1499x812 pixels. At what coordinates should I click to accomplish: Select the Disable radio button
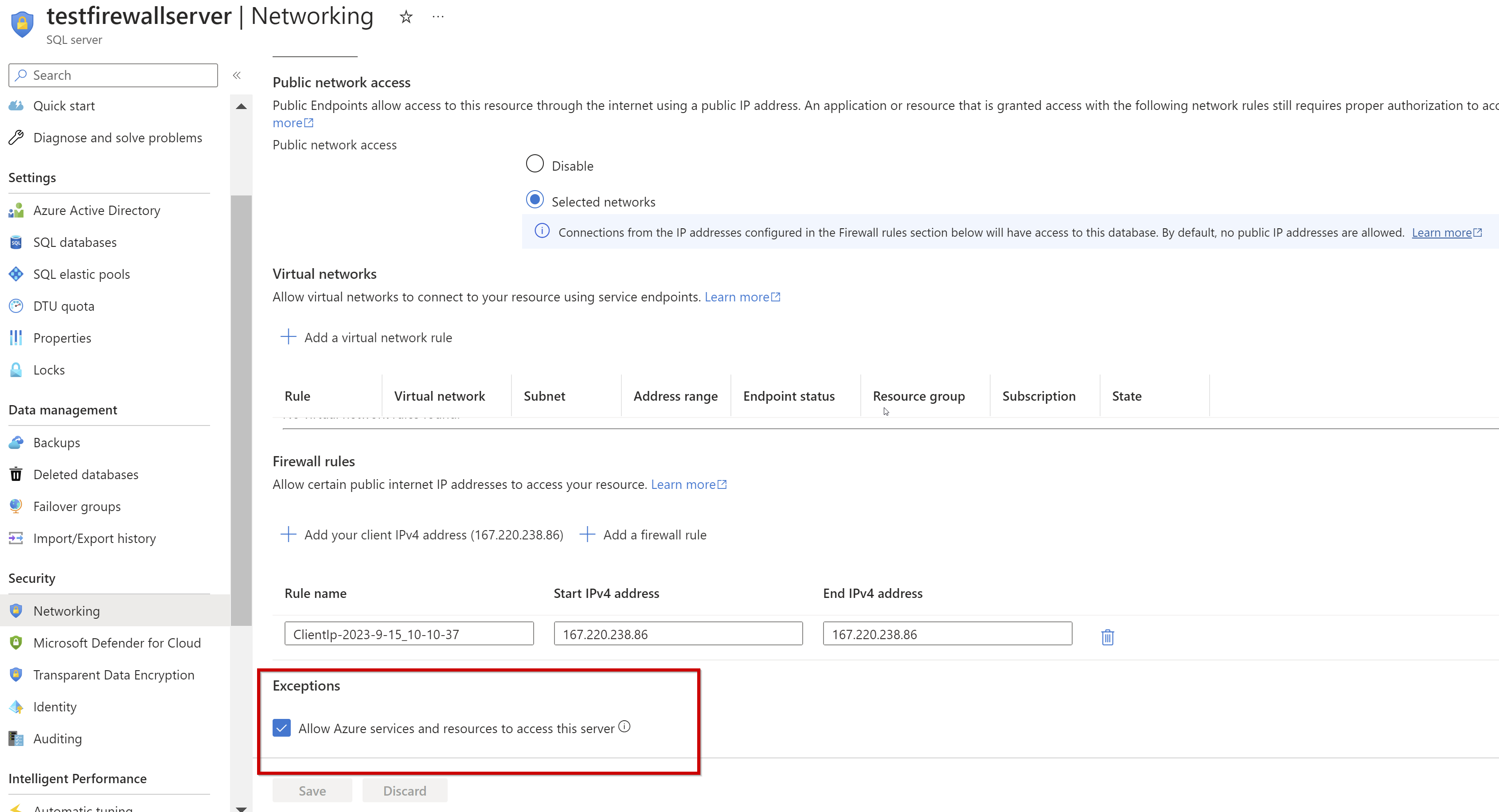pyautogui.click(x=535, y=164)
